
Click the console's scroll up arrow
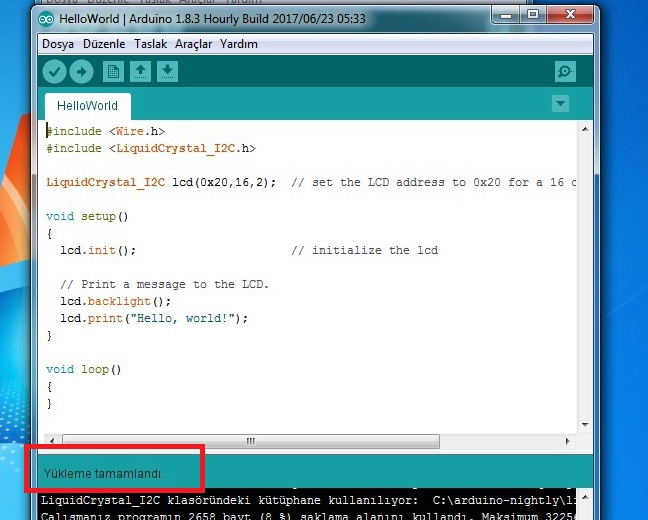pos(585,497)
